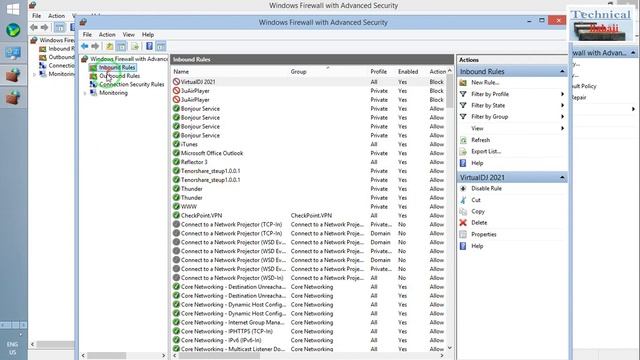Sort rules by the Profile column header
Screen dimensions: 640x360
(378, 71)
